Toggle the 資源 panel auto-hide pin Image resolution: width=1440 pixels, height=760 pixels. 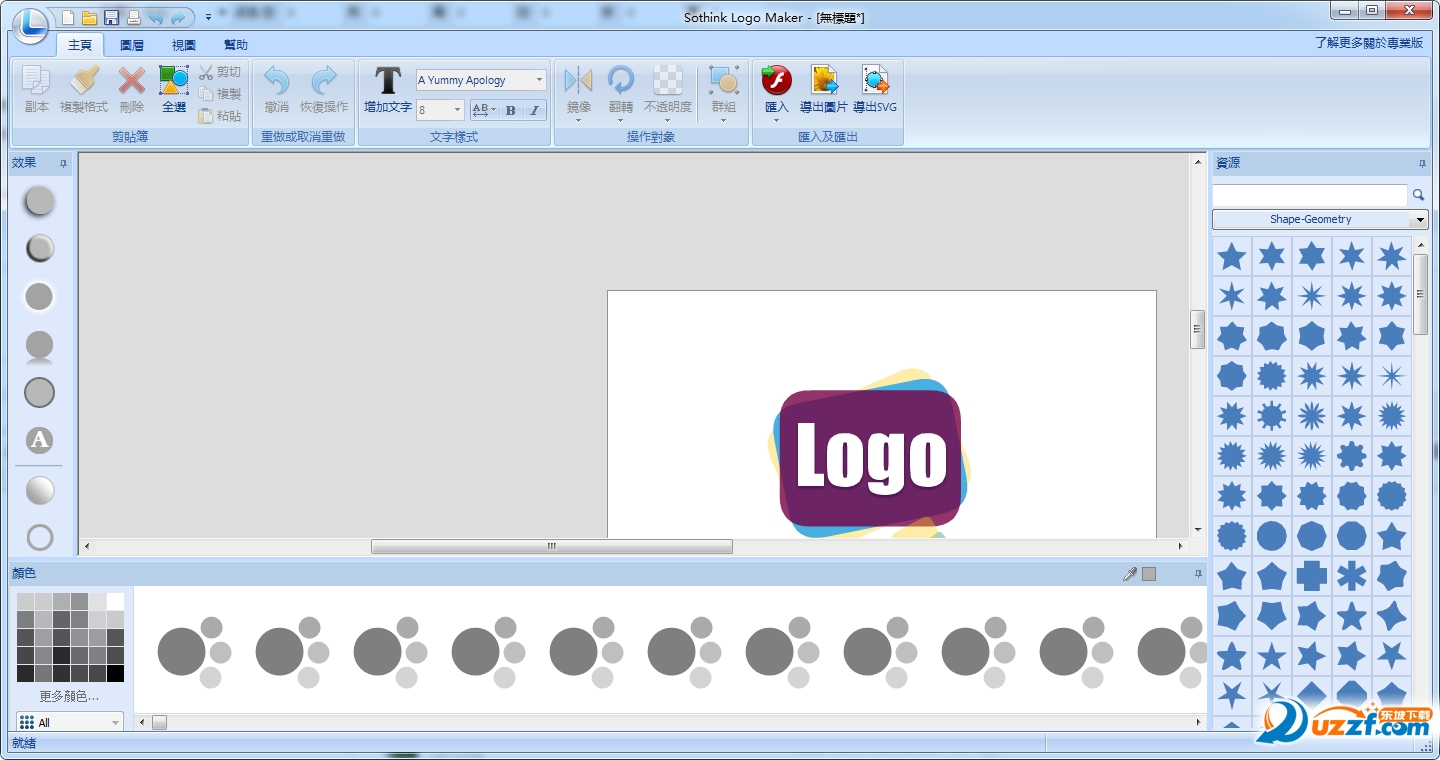coord(1422,163)
